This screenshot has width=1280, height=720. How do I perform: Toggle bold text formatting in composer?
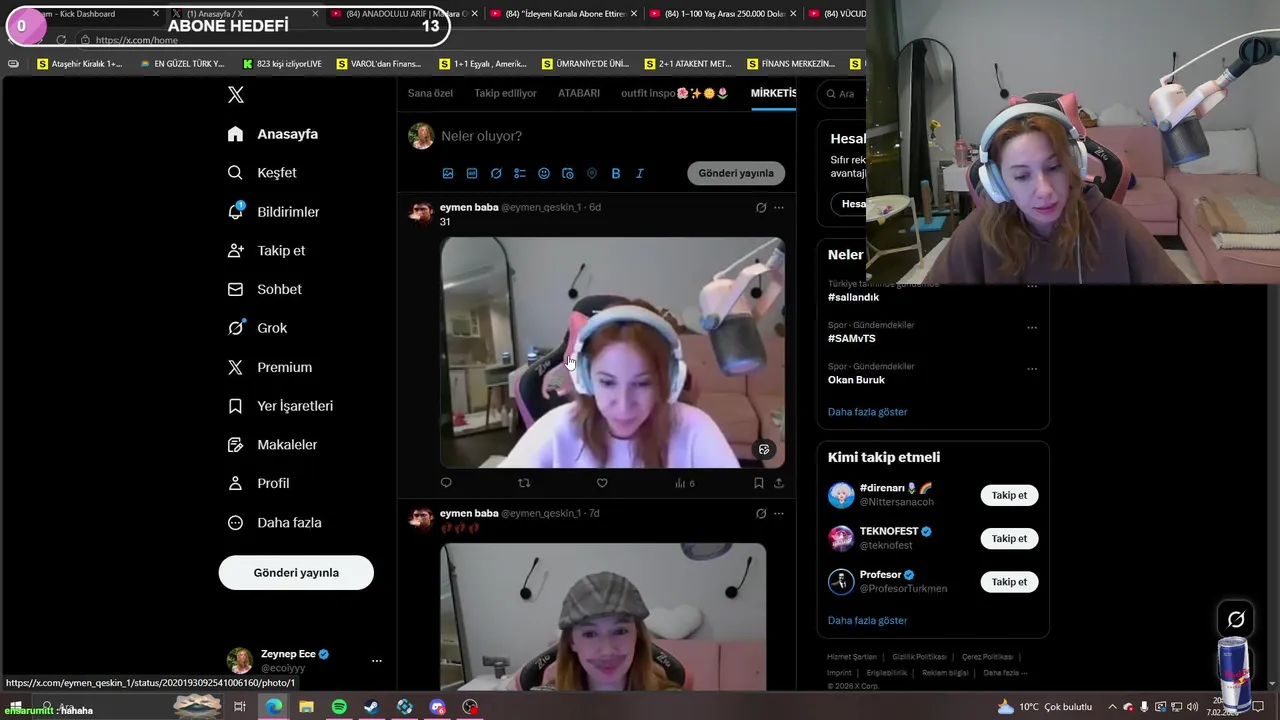tap(616, 173)
